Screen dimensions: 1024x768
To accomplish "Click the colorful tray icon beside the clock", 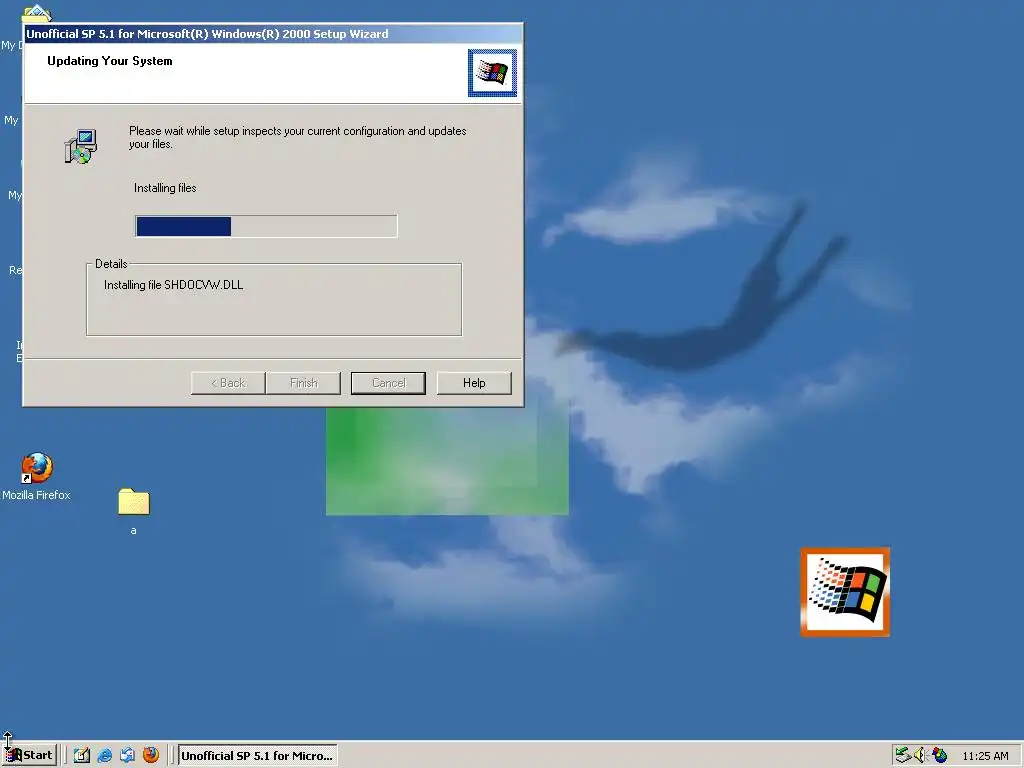I will click(939, 755).
